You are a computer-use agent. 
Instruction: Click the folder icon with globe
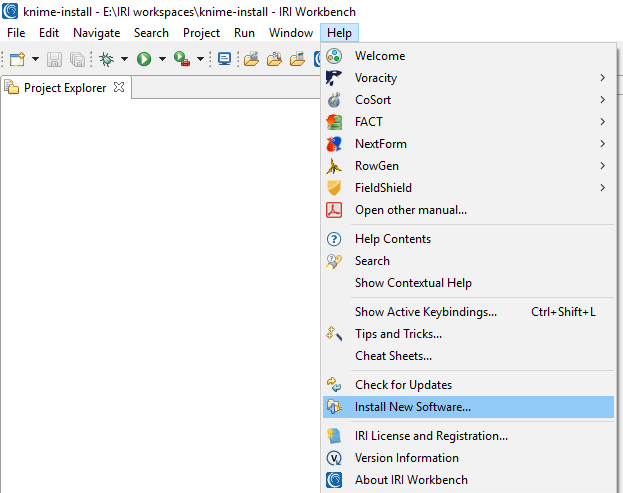pos(251,59)
